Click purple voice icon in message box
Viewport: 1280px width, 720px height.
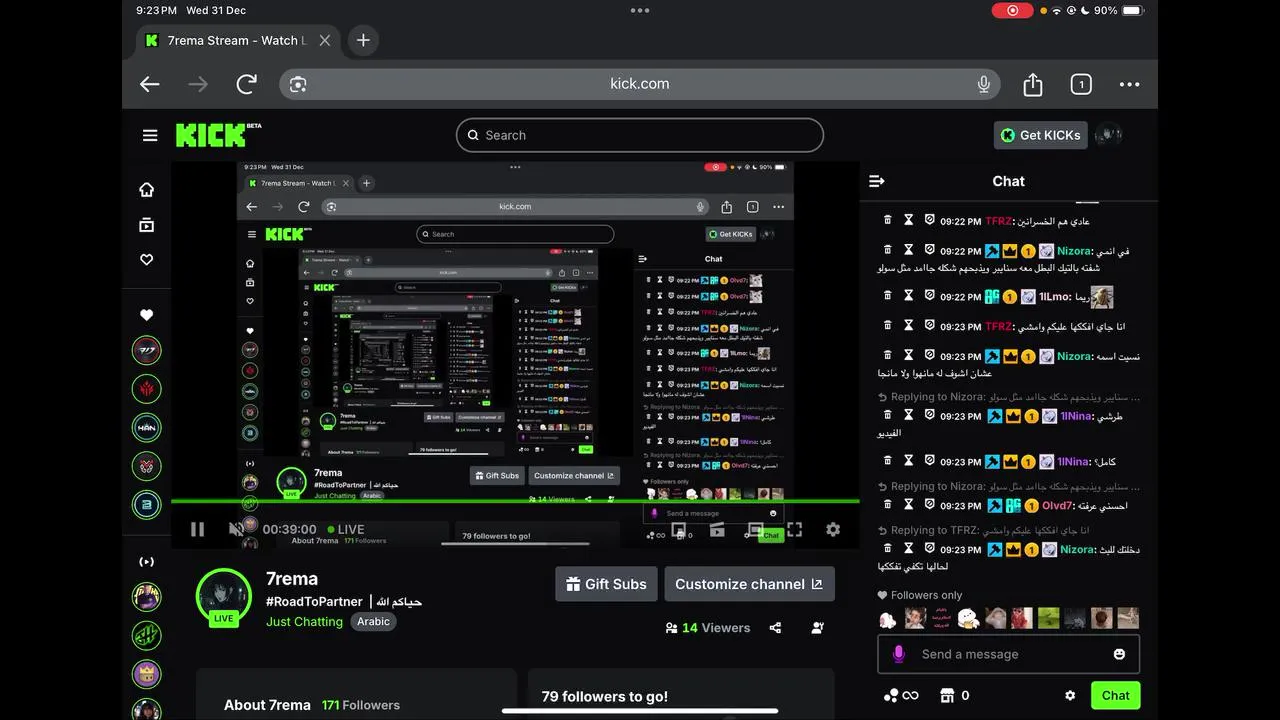[x=898, y=654]
